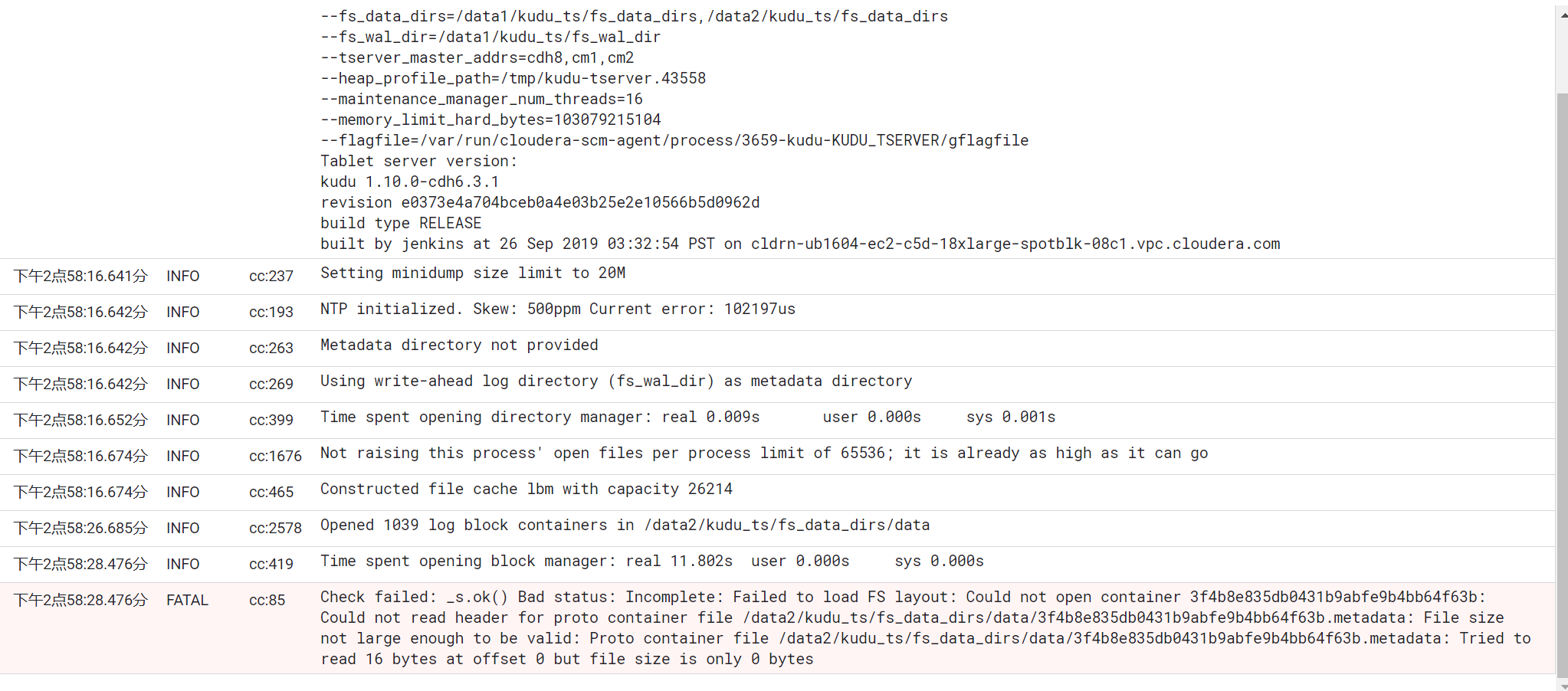Click the Metadata directory not provided message

click(x=459, y=345)
